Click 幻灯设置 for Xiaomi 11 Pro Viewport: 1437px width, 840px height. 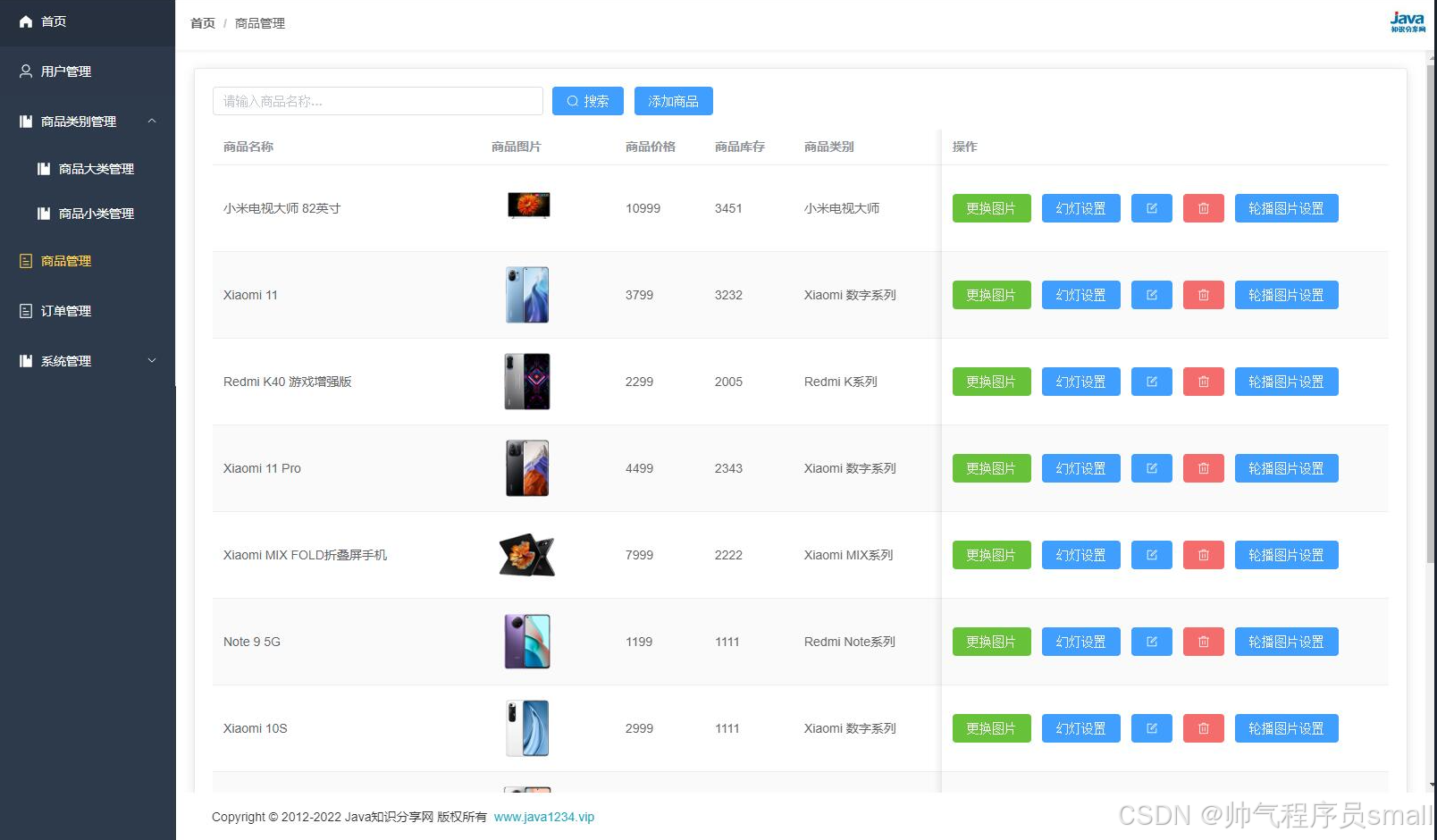click(1081, 468)
